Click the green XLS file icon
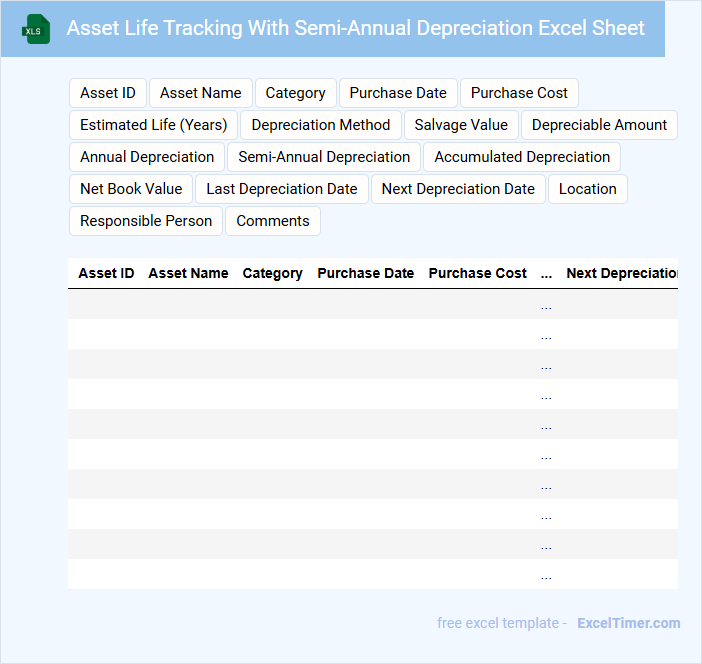This screenshot has width=702, height=664. tap(36, 29)
